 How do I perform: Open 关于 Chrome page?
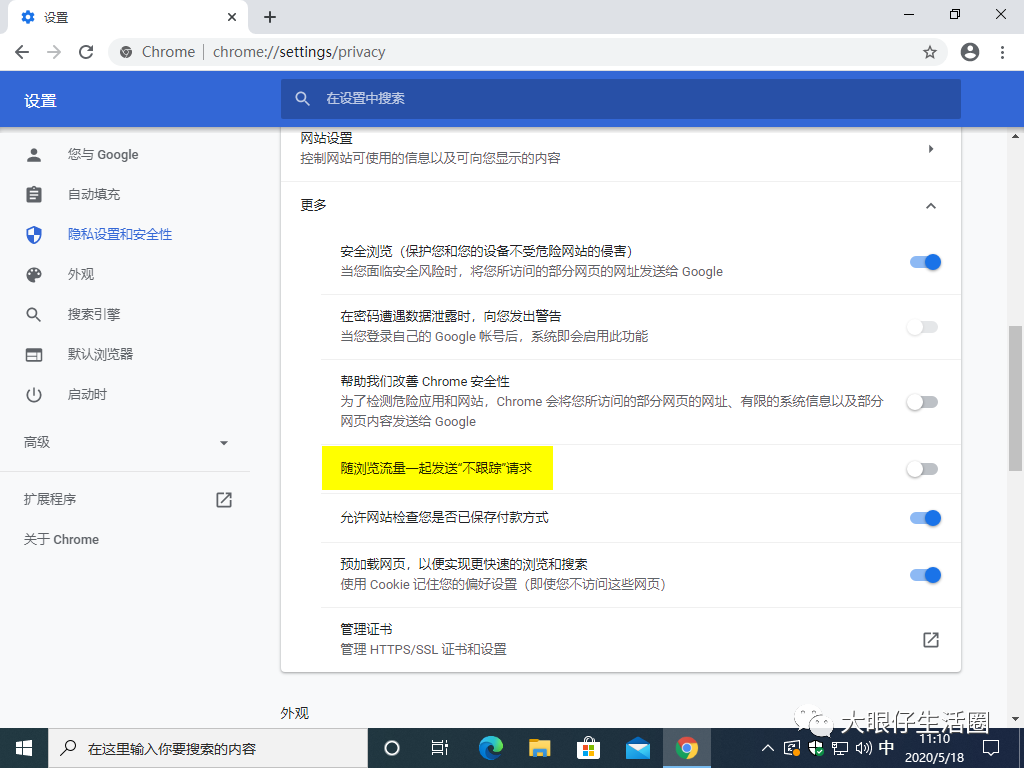point(61,539)
